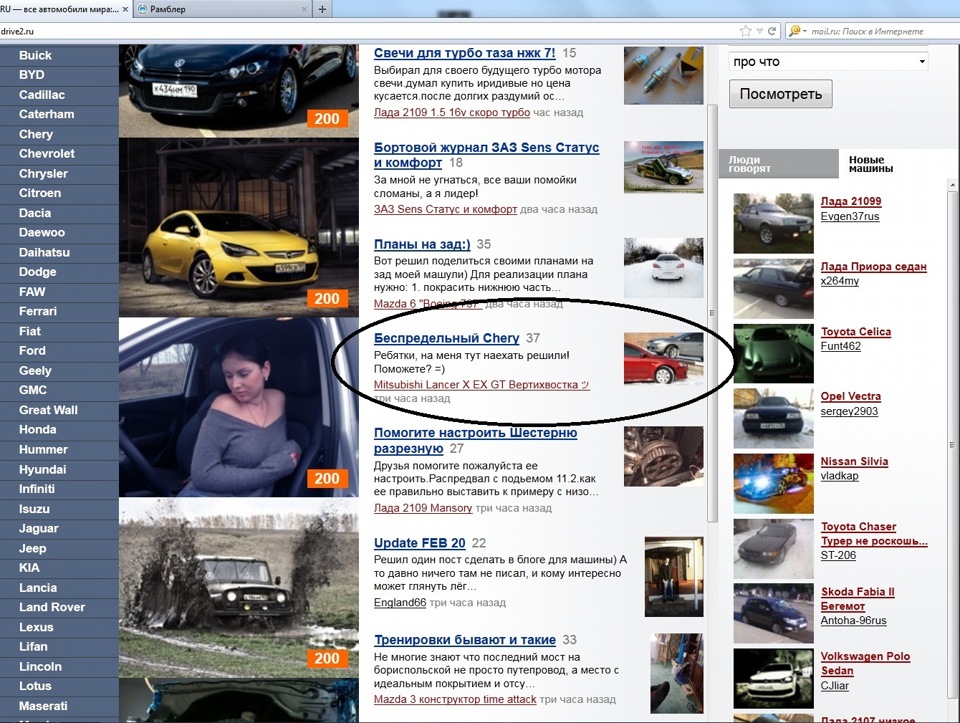Open 'Toyota Celica' new car link
The height and width of the screenshot is (723, 960).
pyautogui.click(x=856, y=332)
